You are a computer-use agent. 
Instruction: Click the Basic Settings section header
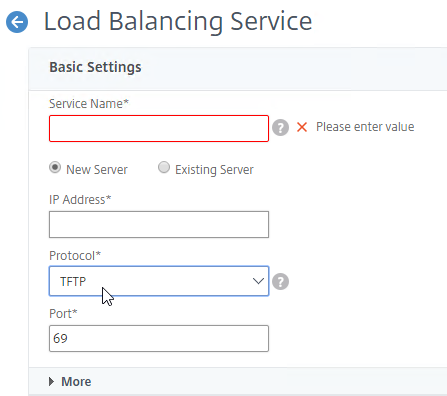(95, 67)
